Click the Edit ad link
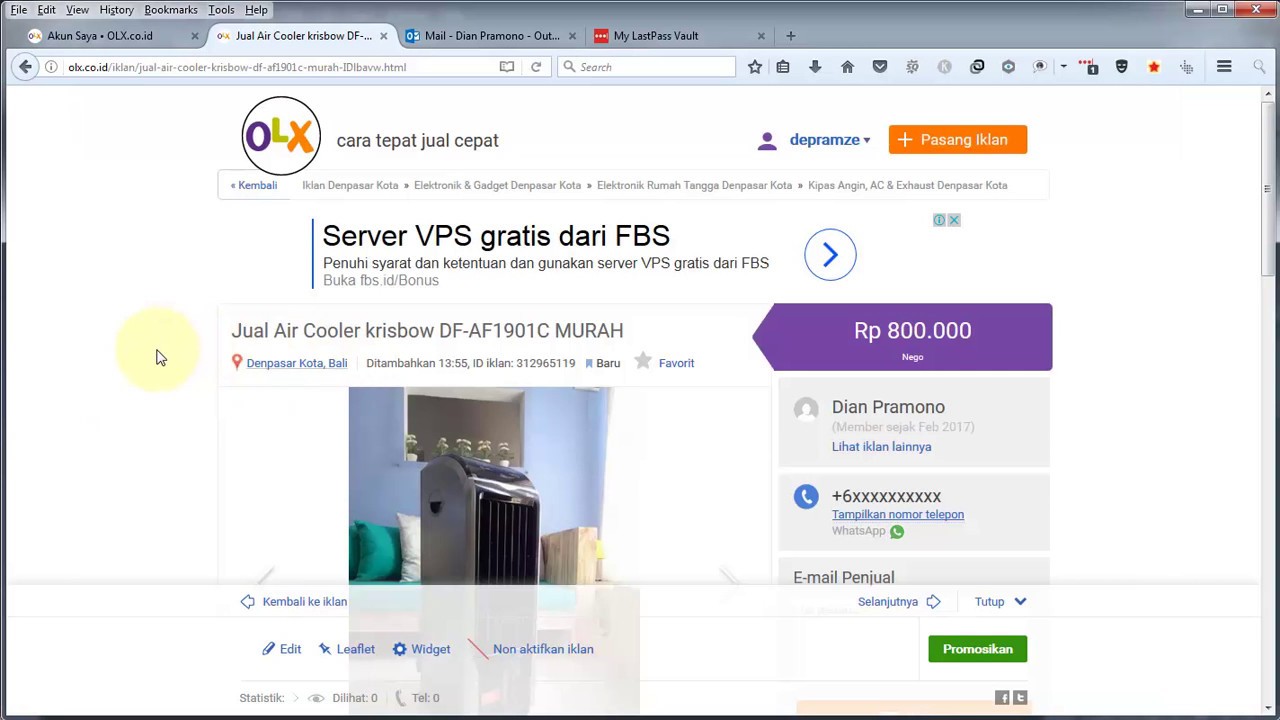The height and width of the screenshot is (720, 1280). pyautogui.click(x=281, y=649)
